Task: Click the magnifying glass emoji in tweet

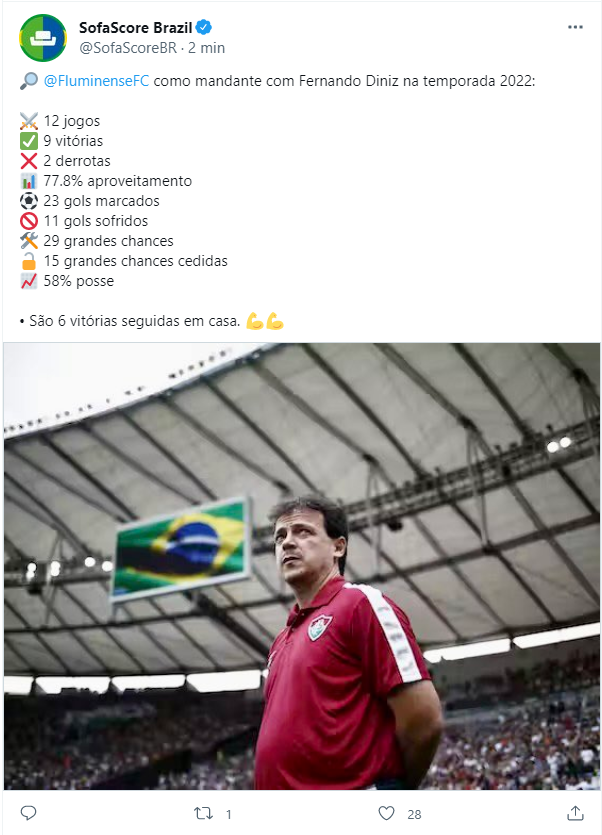Action: [29, 81]
